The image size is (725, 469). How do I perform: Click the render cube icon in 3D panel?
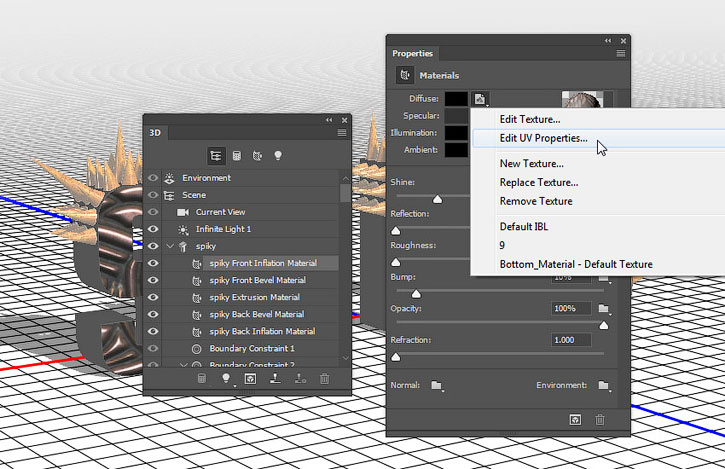[x=250, y=379]
